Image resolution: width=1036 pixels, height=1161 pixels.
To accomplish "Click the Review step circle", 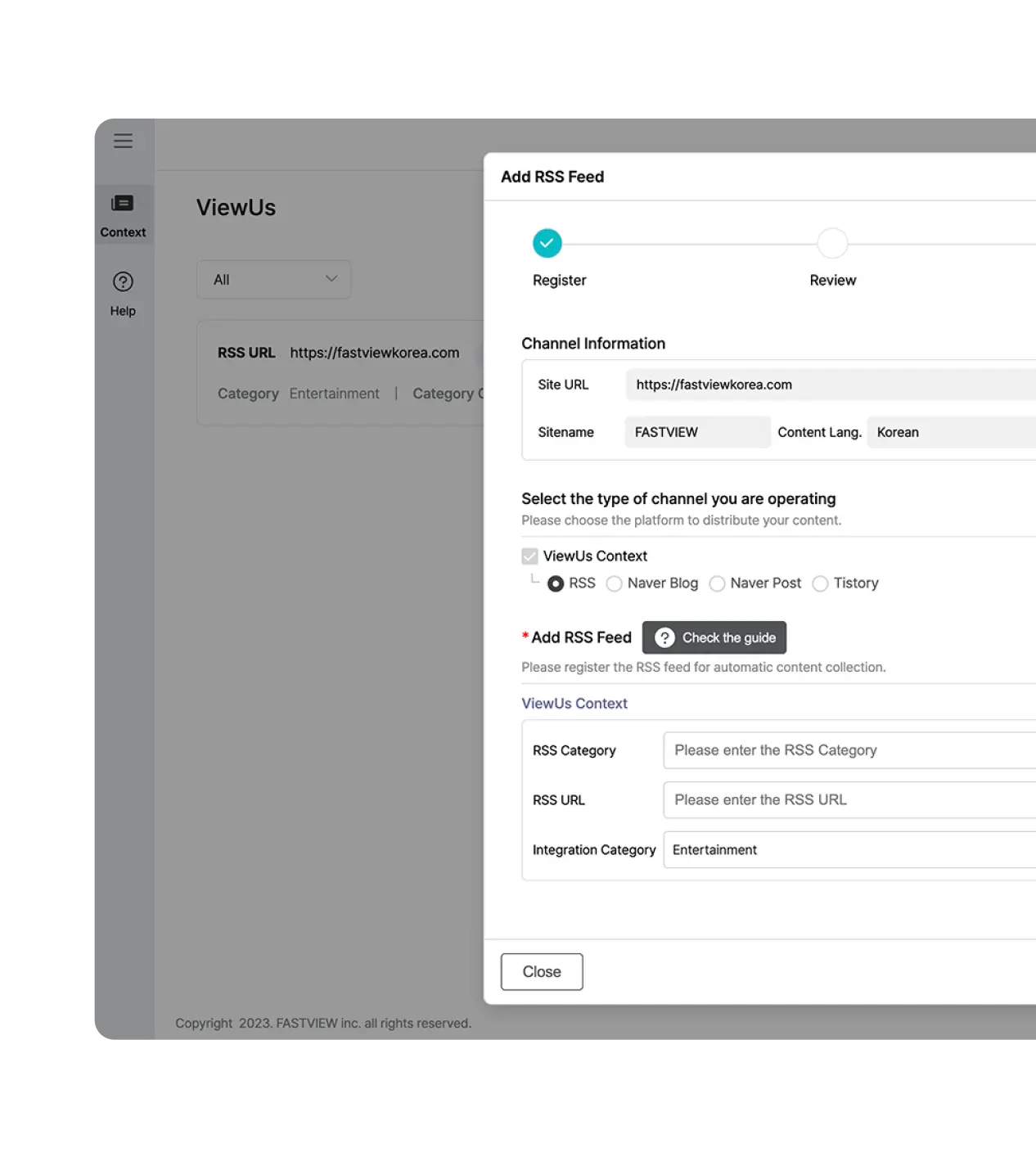I will [832, 243].
